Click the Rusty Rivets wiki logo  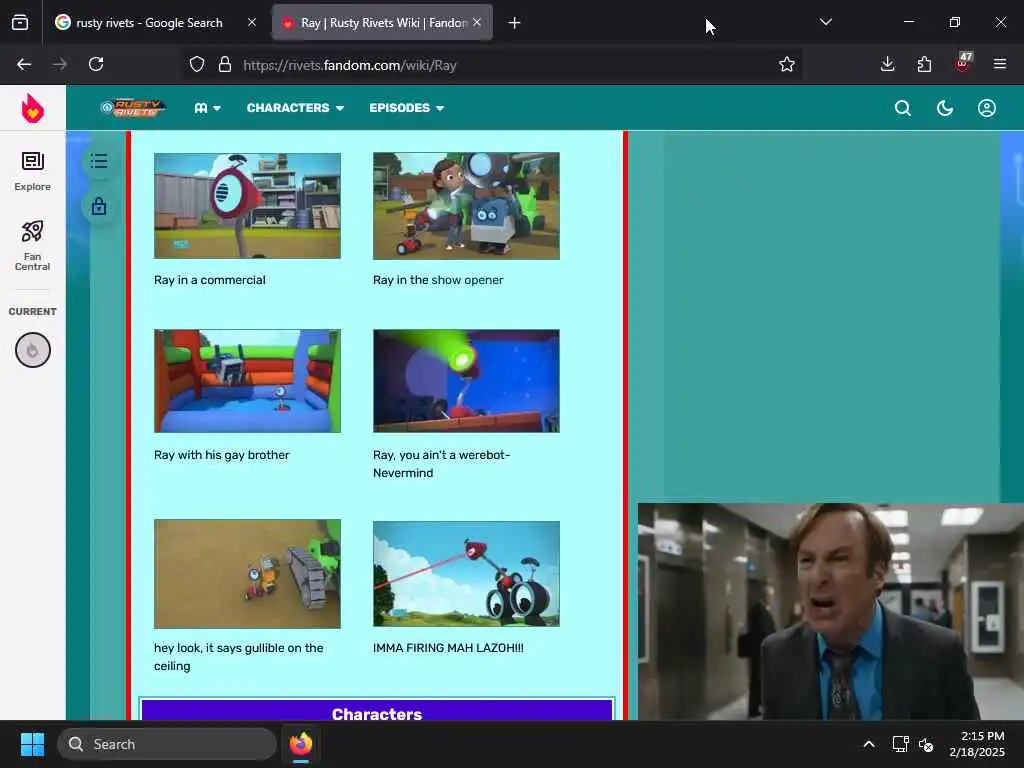click(134, 108)
